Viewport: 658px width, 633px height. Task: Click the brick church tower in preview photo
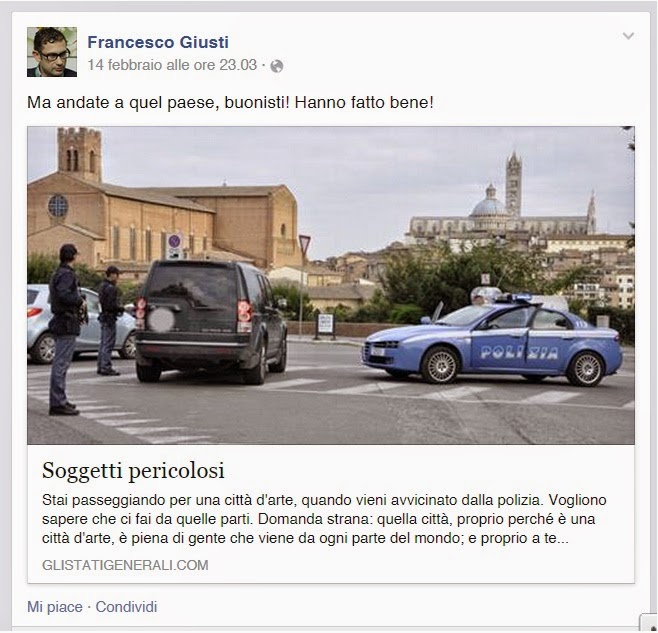[x=79, y=154]
